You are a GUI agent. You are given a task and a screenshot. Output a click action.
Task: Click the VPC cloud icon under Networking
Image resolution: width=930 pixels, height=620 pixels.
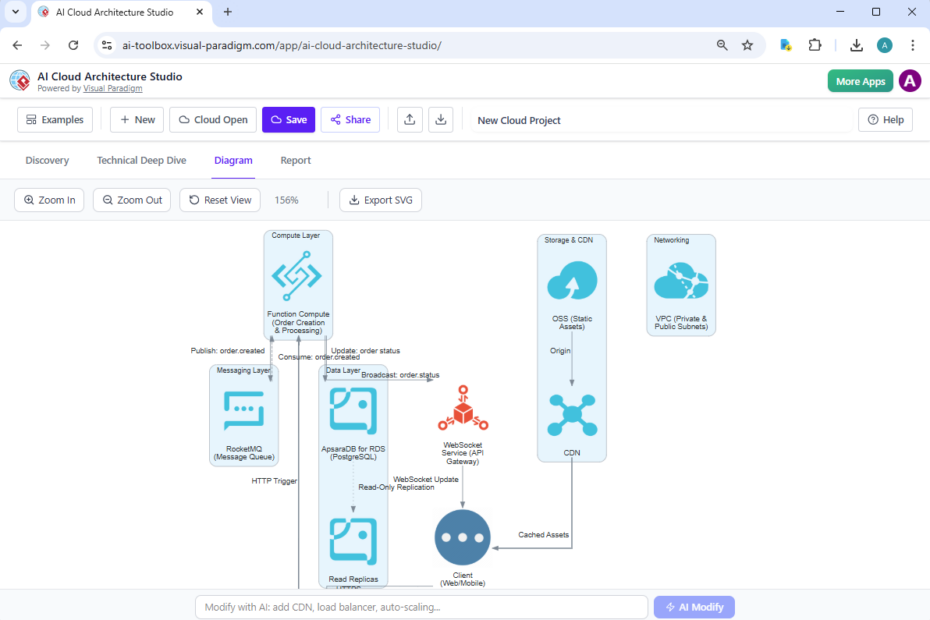tap(680, 278)
